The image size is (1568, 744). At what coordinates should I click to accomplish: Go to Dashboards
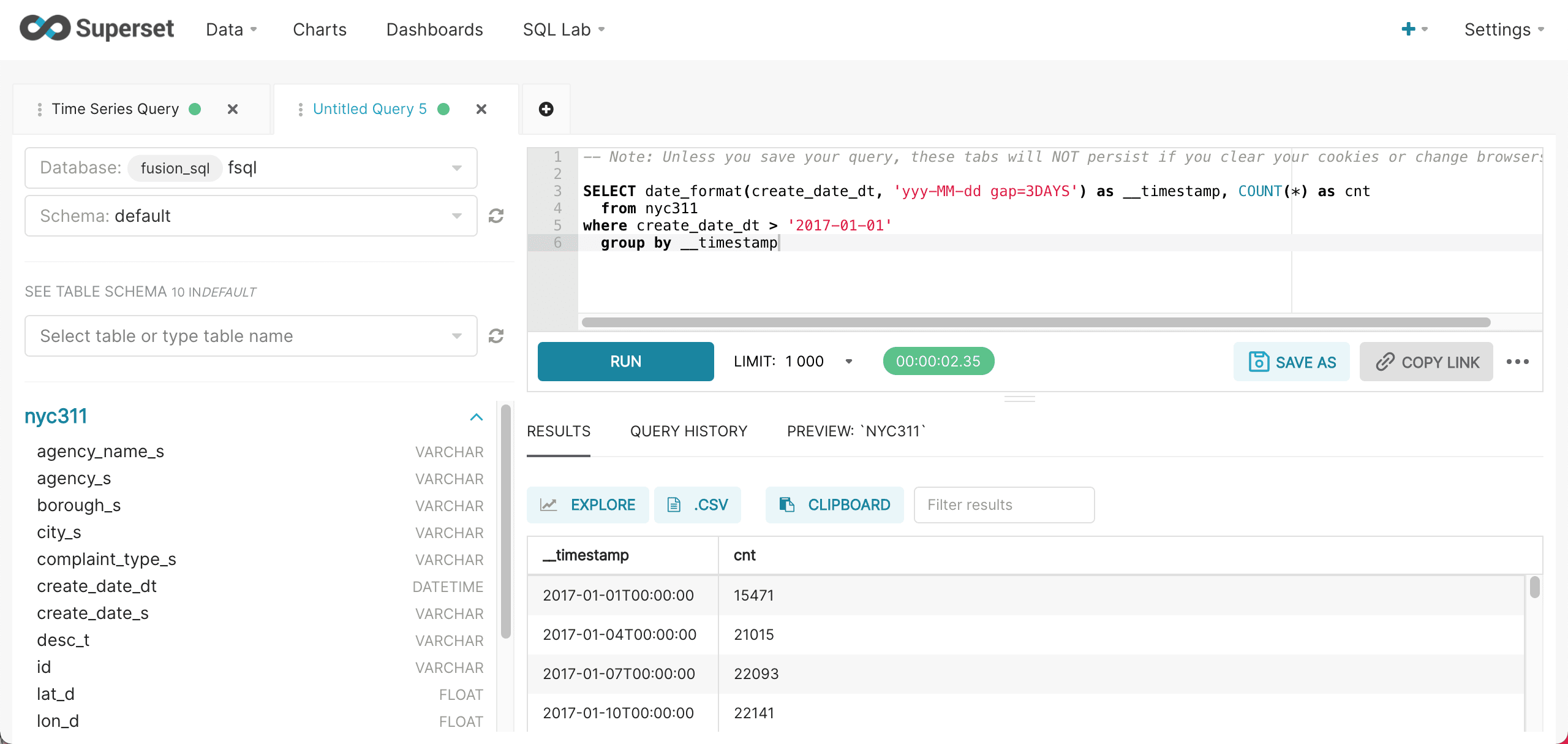click(435, 29)
